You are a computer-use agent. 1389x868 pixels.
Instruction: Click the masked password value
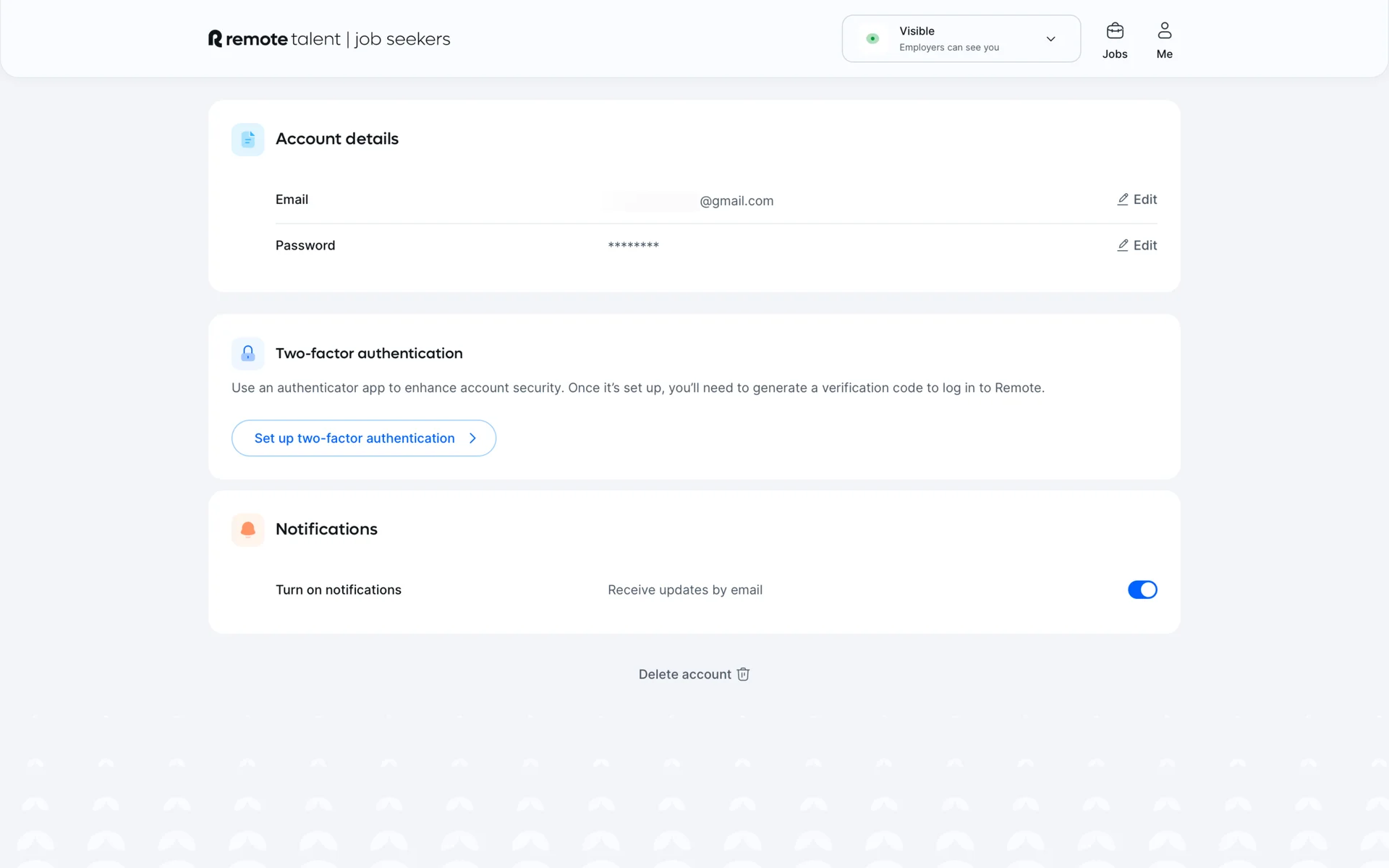(x=633, y=246)
